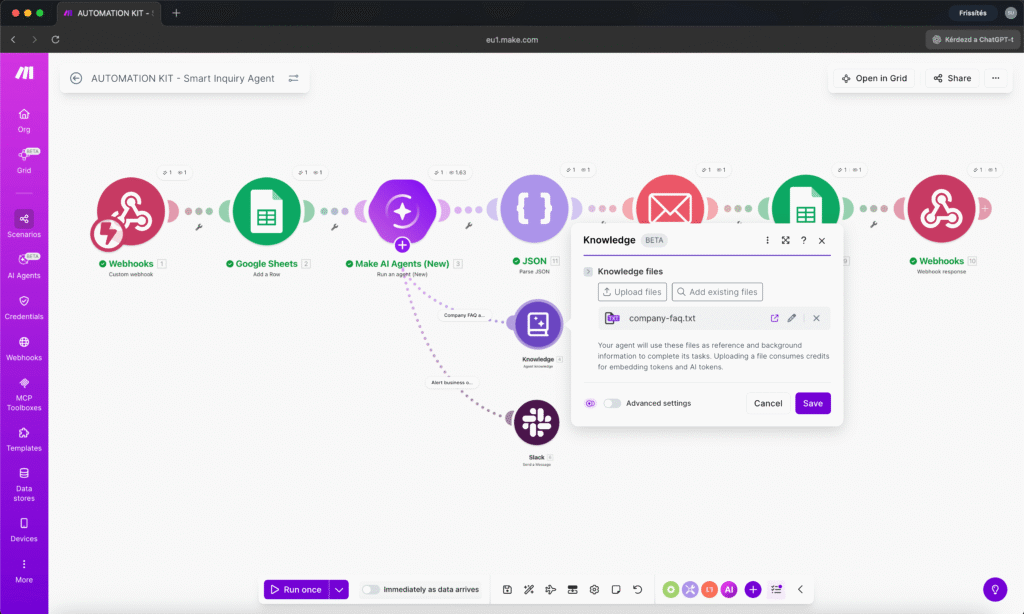Open the Templates sidebar section
The image size is (1024, 614).
[24, 440]
